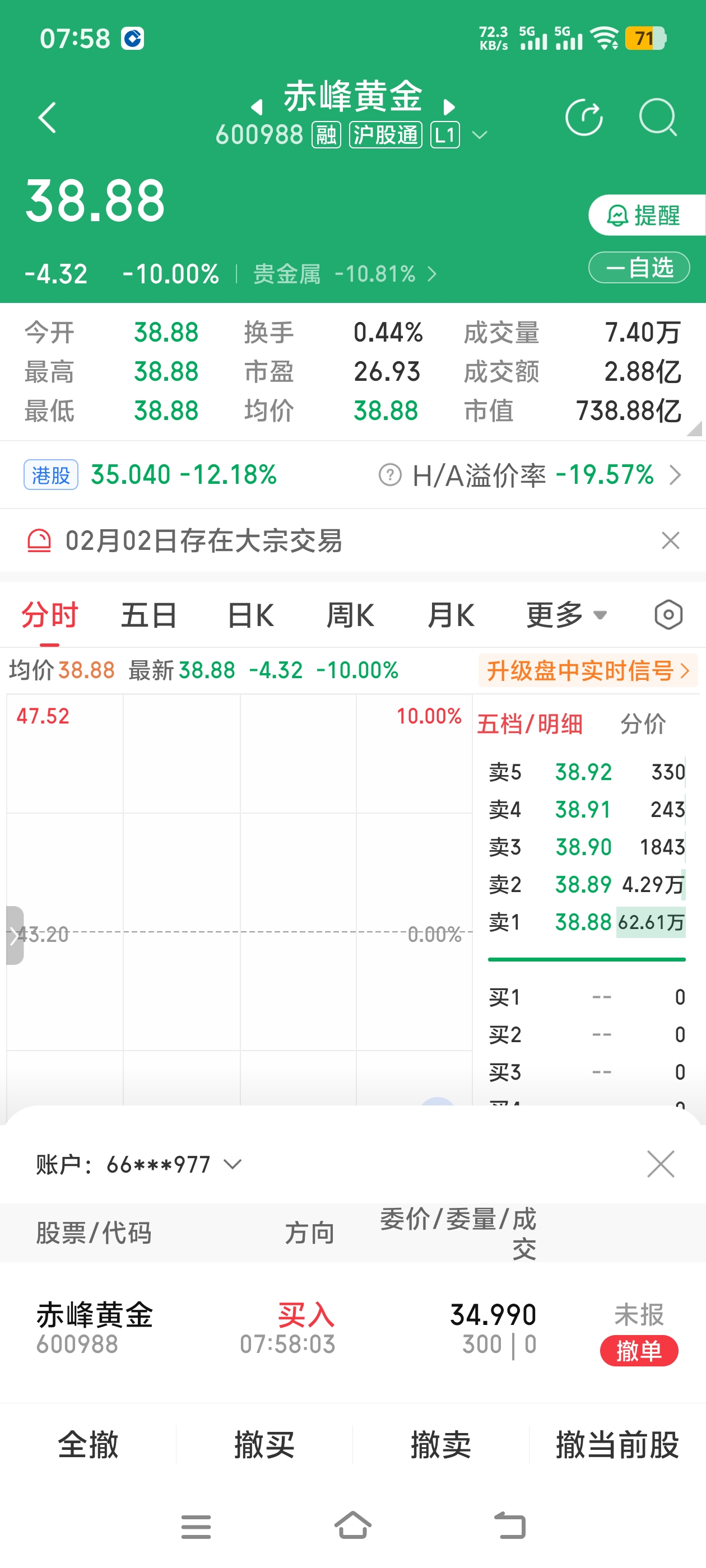Select 卖1 price 38.88
This screenshot has height=1568, width=706.
tap(583, 922)
